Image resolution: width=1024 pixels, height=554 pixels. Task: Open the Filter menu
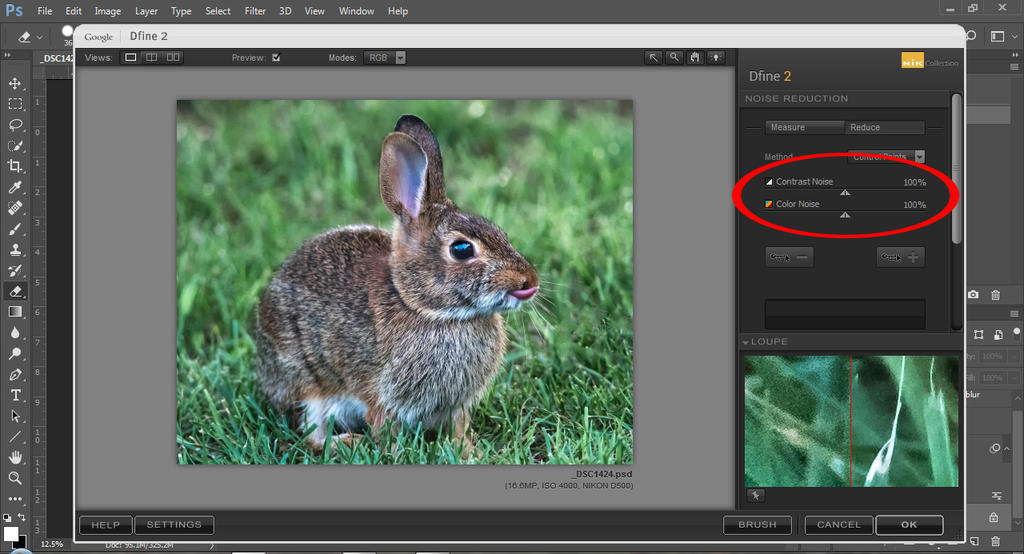(x=255, y=11)
